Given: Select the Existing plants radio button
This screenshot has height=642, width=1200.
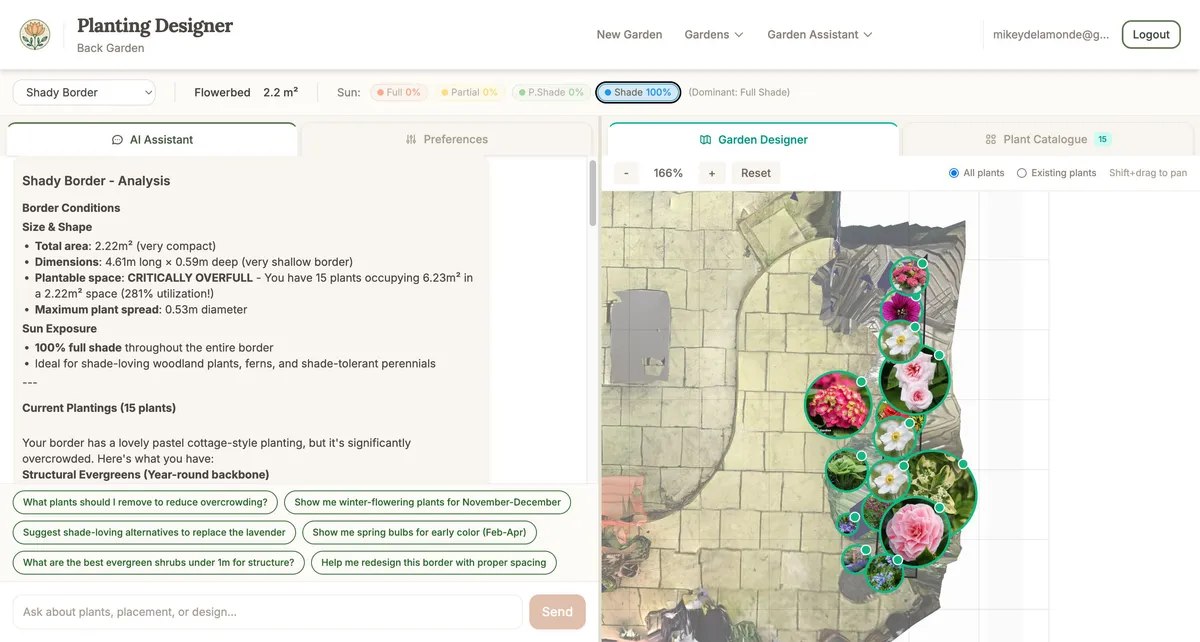Looking at the screenshot, I should (x=1021, y=172).
